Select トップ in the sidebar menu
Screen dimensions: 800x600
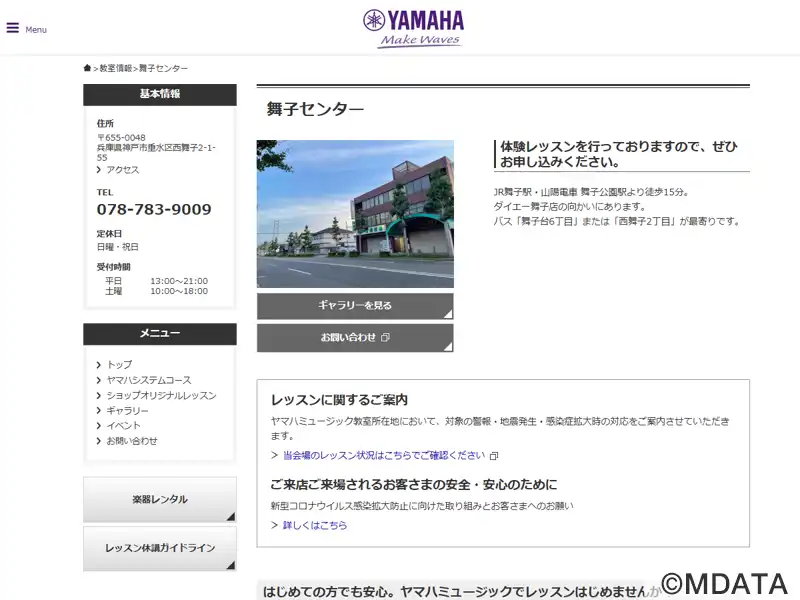click(119, 365)
